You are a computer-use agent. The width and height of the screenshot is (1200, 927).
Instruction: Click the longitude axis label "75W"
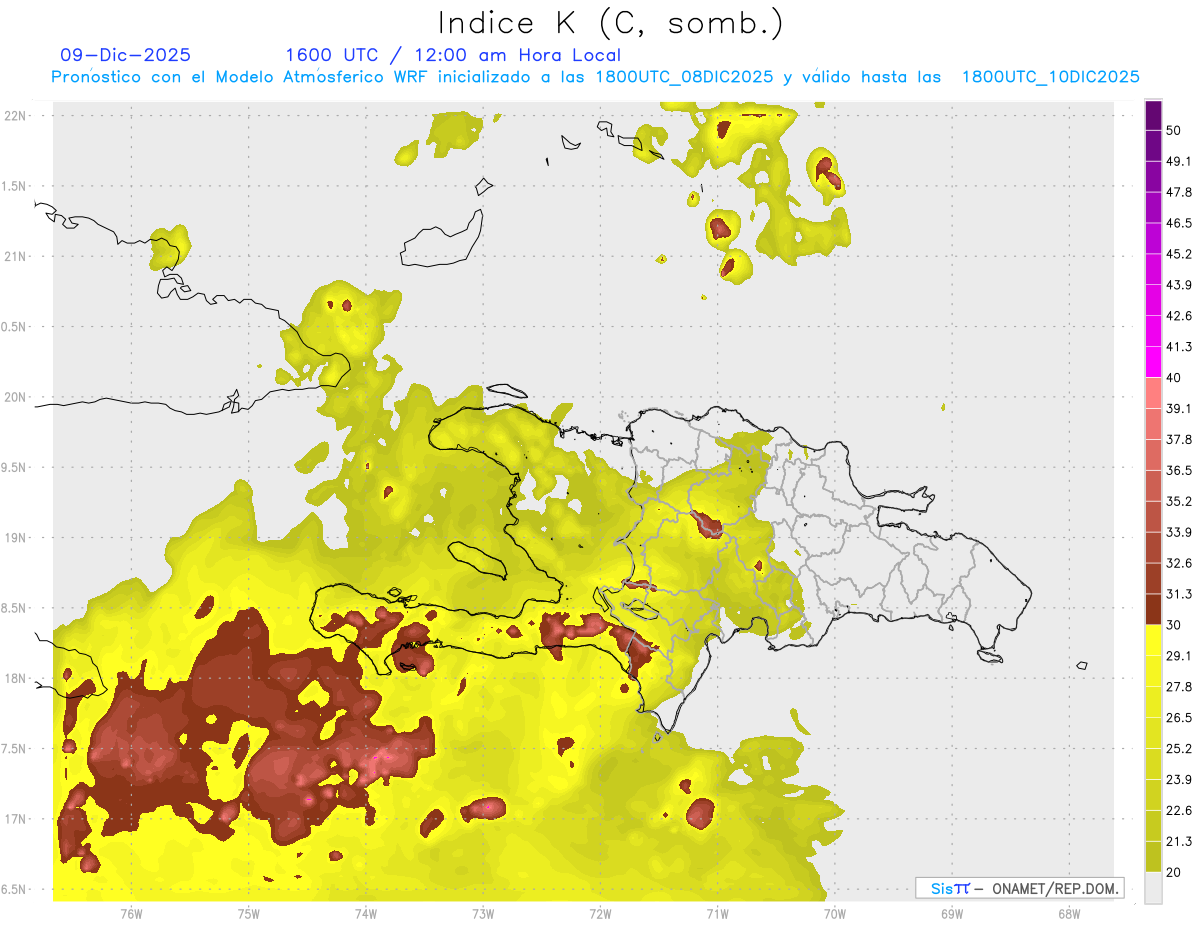point(249,913)
